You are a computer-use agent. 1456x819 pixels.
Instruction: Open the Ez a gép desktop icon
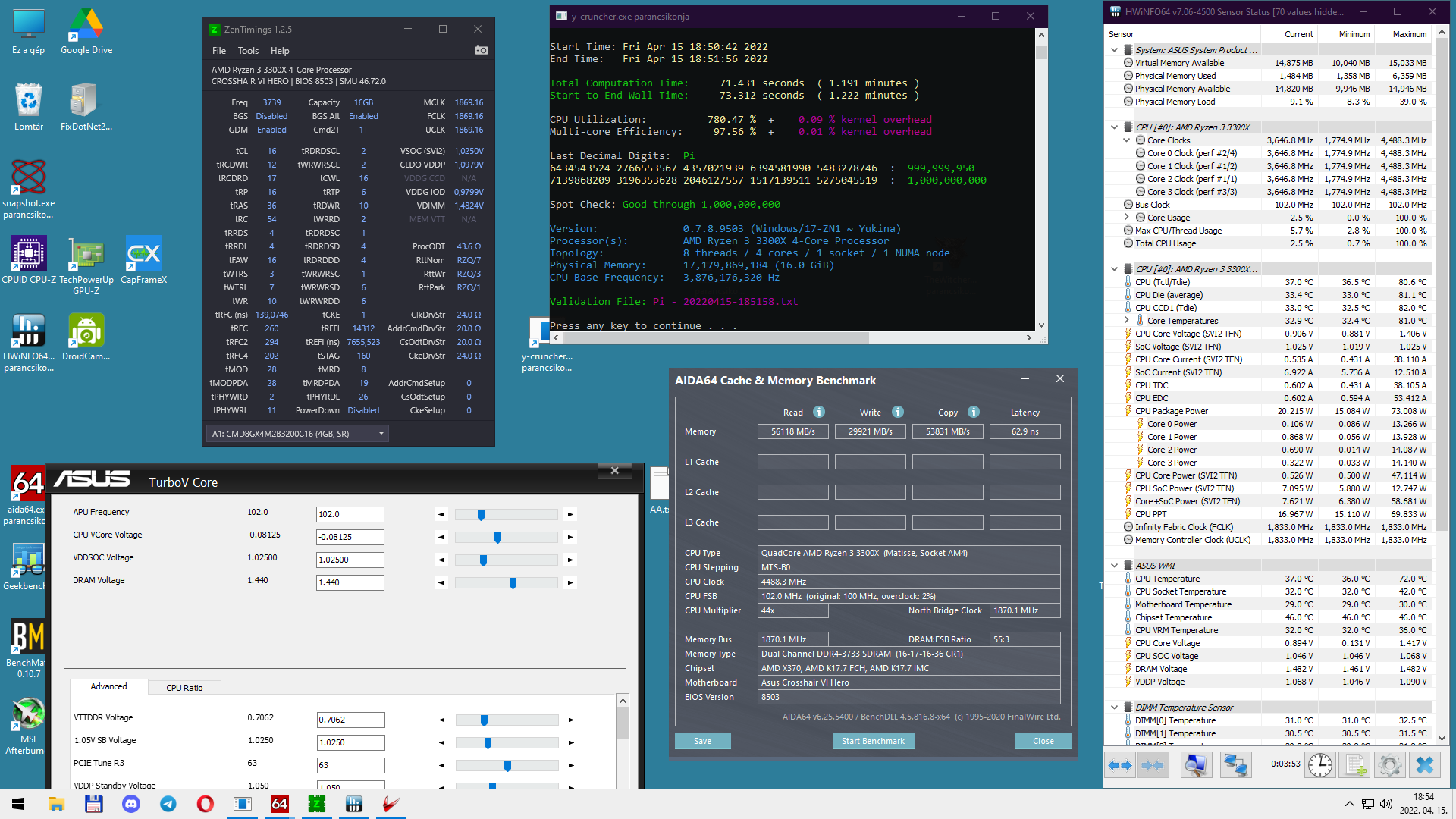[x=29, y=31]
